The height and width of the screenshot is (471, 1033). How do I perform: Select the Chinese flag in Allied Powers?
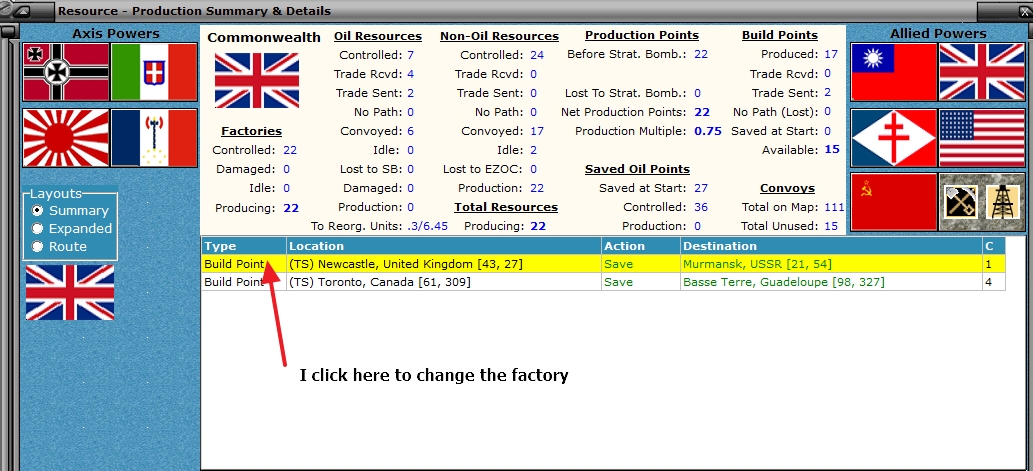[x=894, y=72]
